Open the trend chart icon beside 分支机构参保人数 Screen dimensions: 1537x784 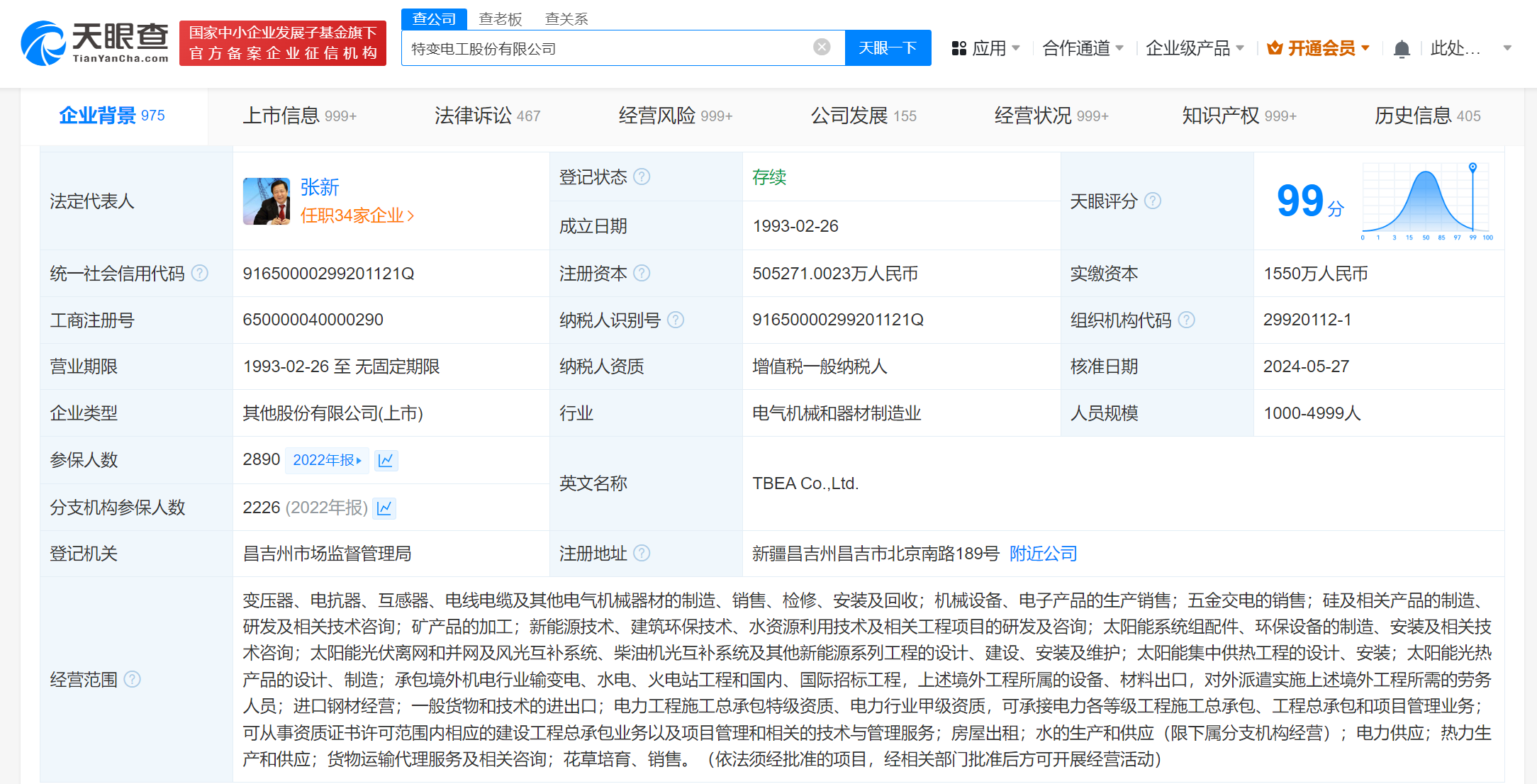coord(384,508)
